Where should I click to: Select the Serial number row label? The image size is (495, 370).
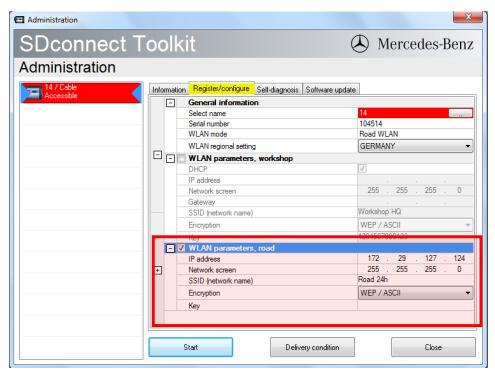coord(209,124)
